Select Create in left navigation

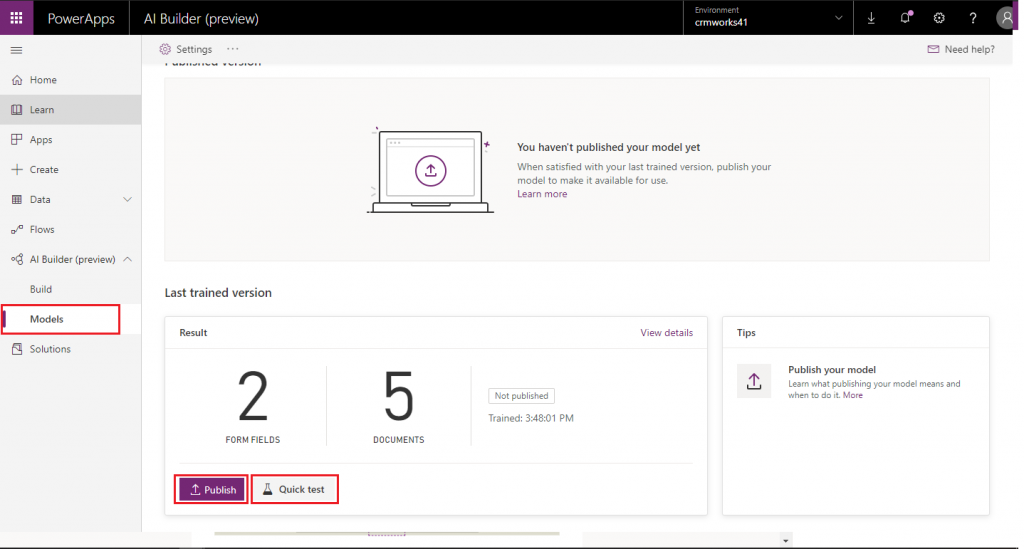71,170
